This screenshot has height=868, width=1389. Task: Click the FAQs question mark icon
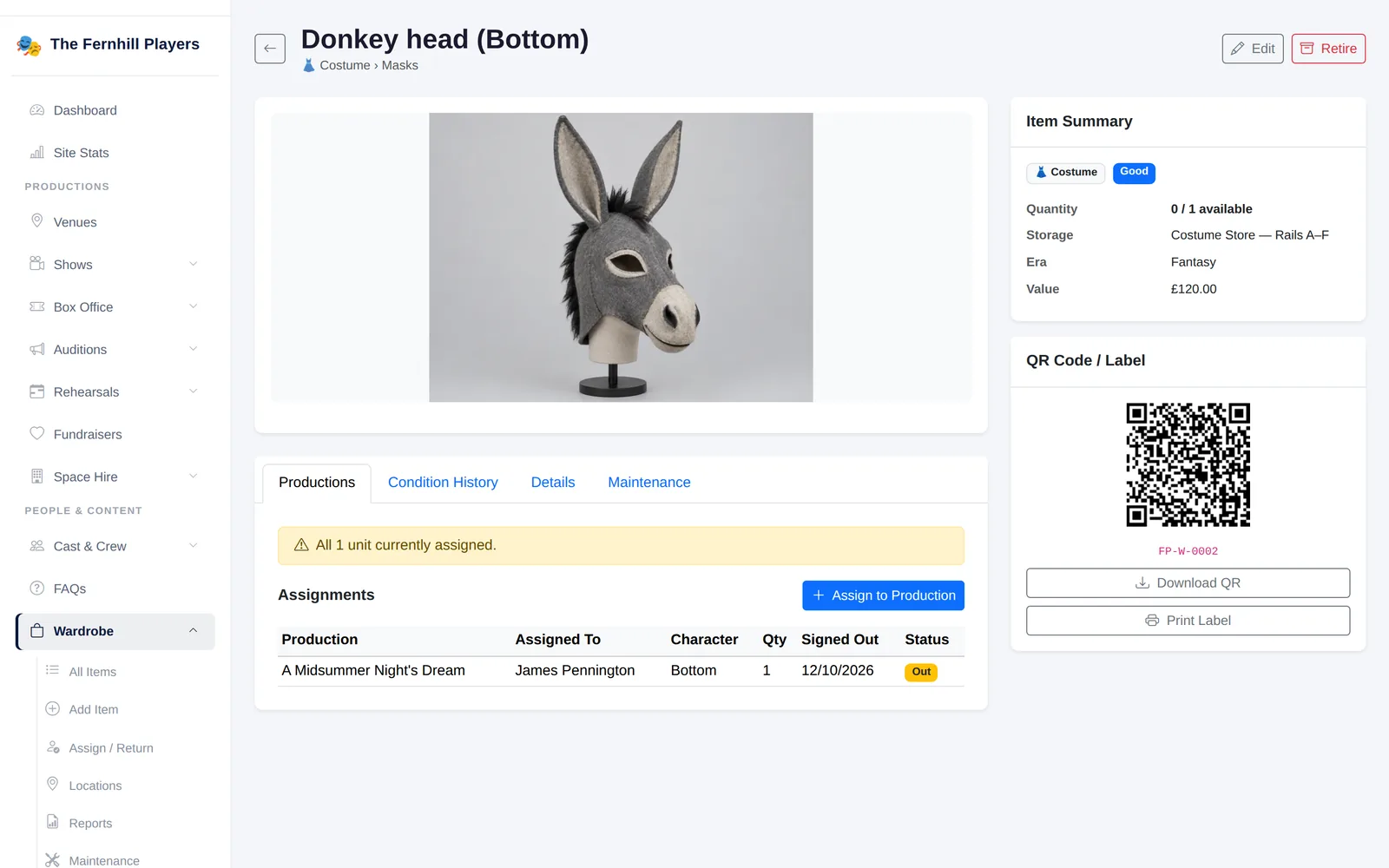pyautogui.click(x=37, y=588)
